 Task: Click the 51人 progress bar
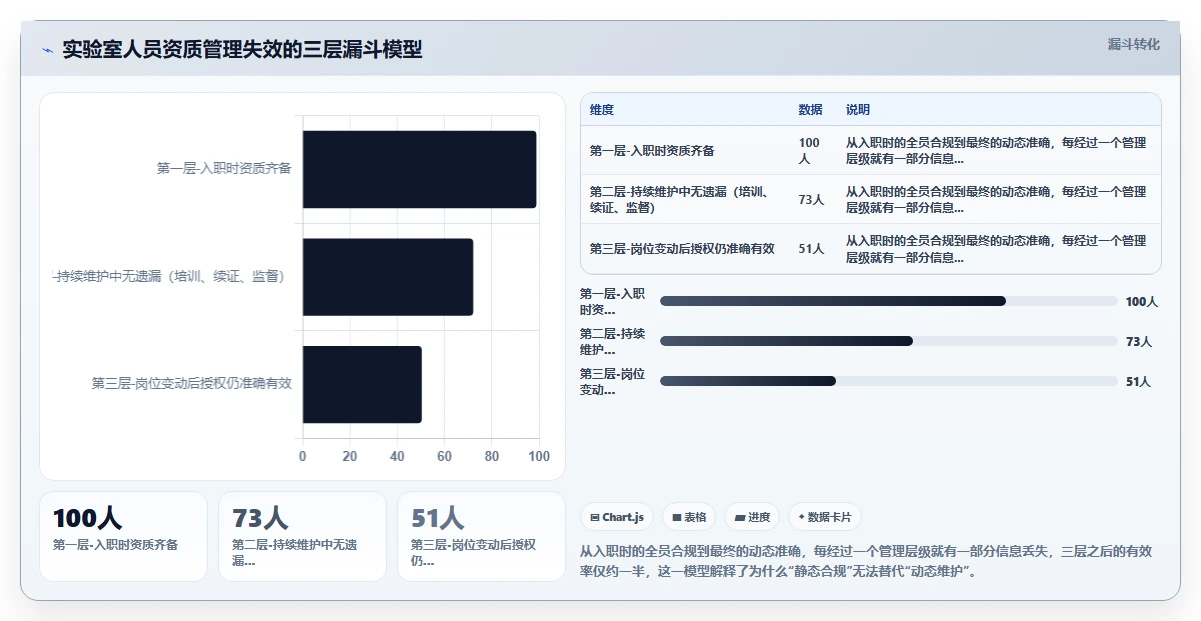click(x=888, y=381)
